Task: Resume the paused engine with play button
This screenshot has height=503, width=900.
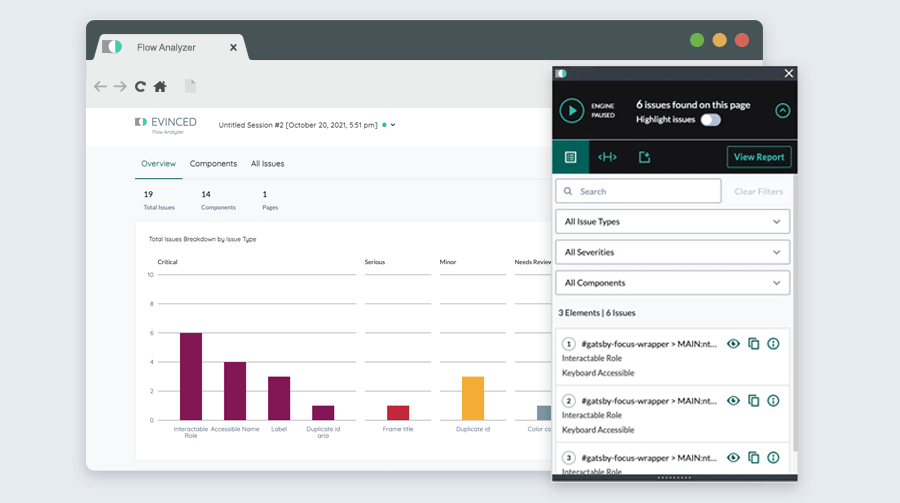Action: coord(572,111)
